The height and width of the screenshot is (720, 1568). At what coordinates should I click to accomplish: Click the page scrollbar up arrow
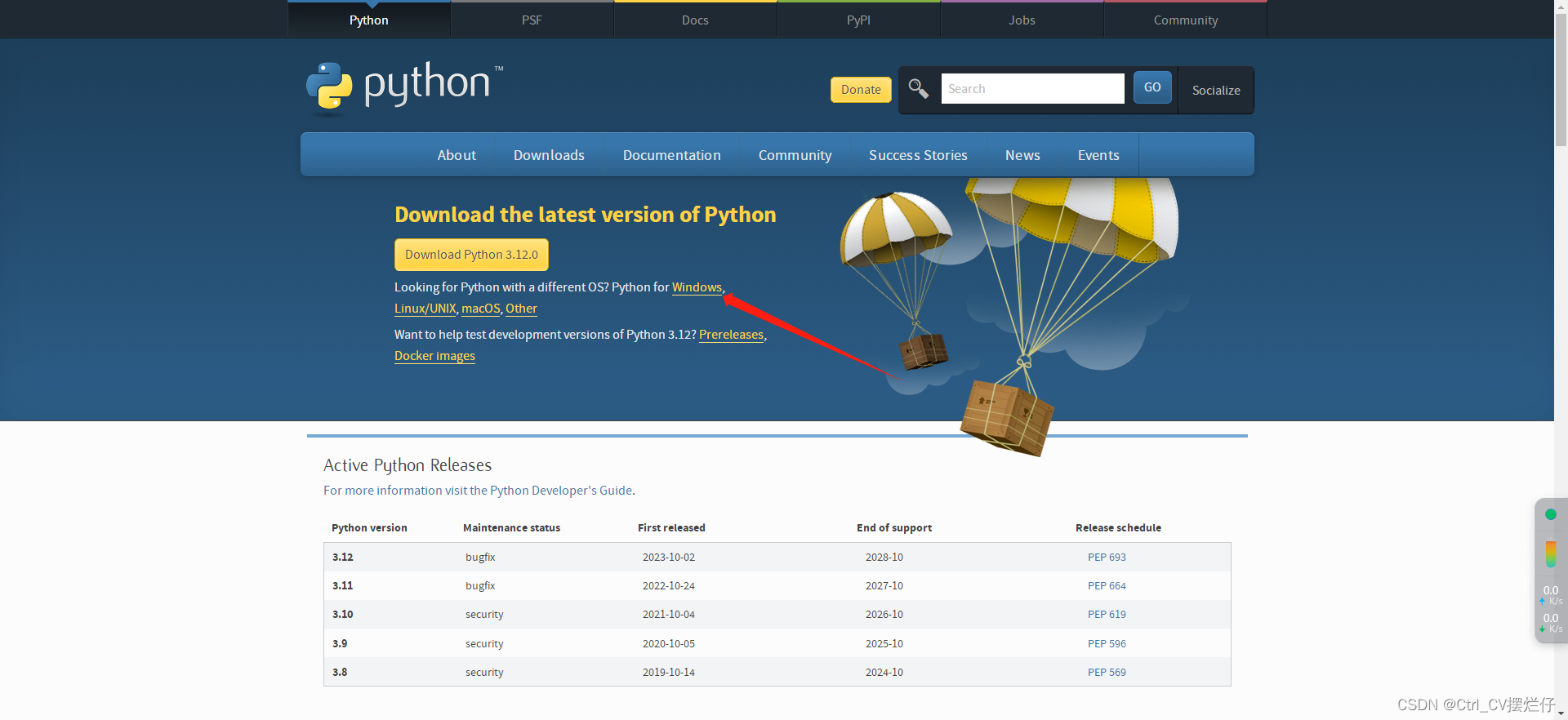click(x=1561, y=6)
